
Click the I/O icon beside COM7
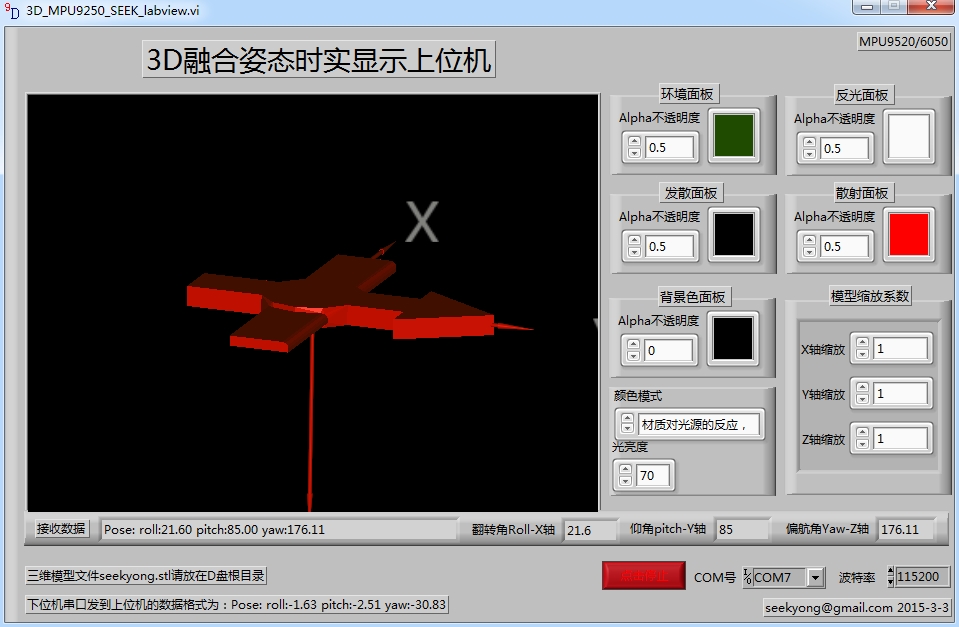[x=747, y=577]
